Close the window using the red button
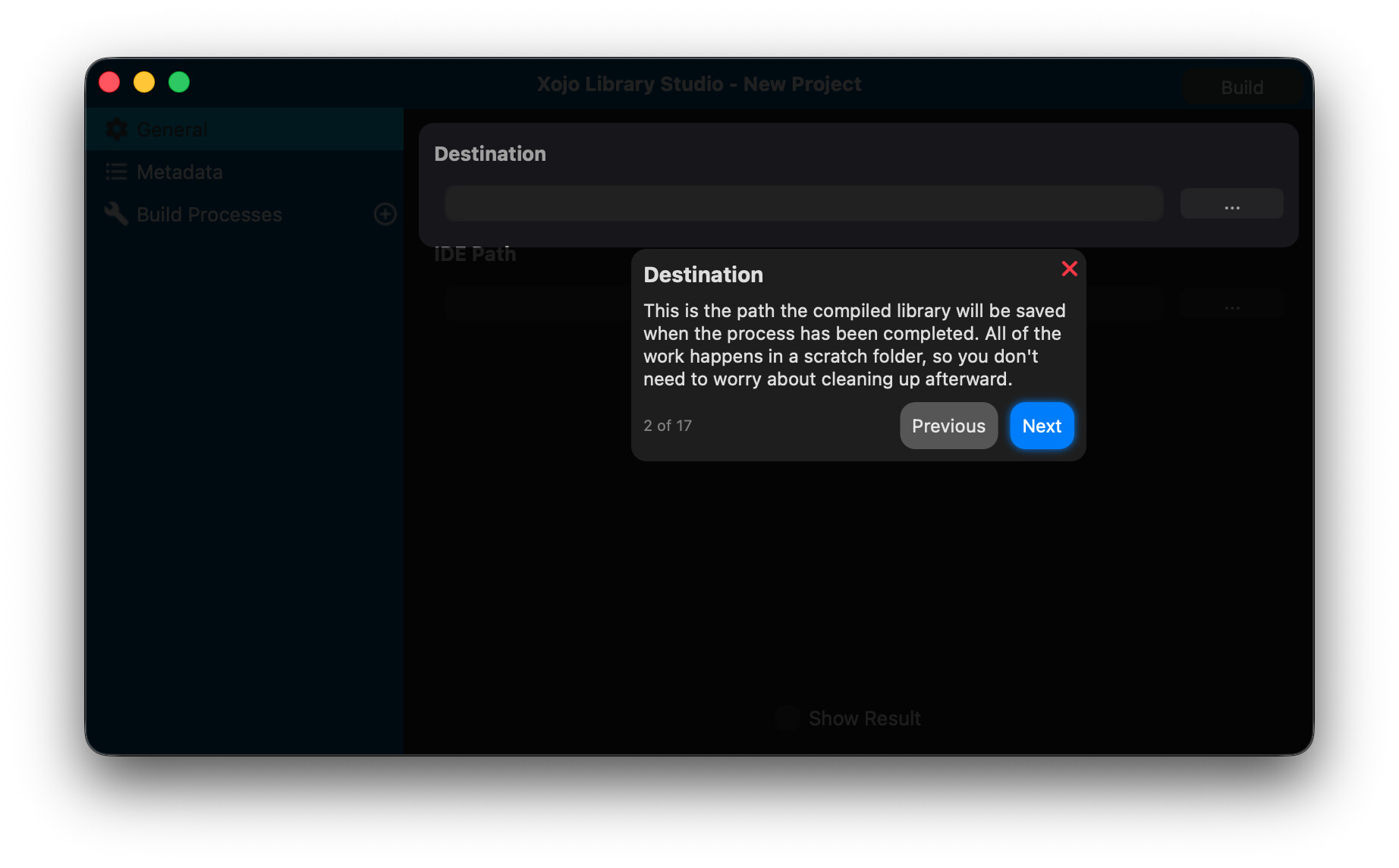Screen dimensions: 1399x868 click(x=109, y=82)
